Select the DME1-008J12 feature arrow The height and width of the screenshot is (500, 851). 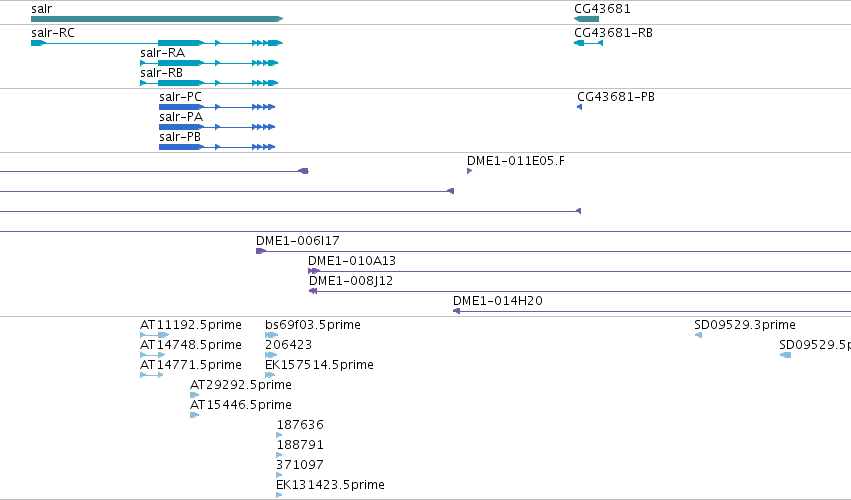313,291
